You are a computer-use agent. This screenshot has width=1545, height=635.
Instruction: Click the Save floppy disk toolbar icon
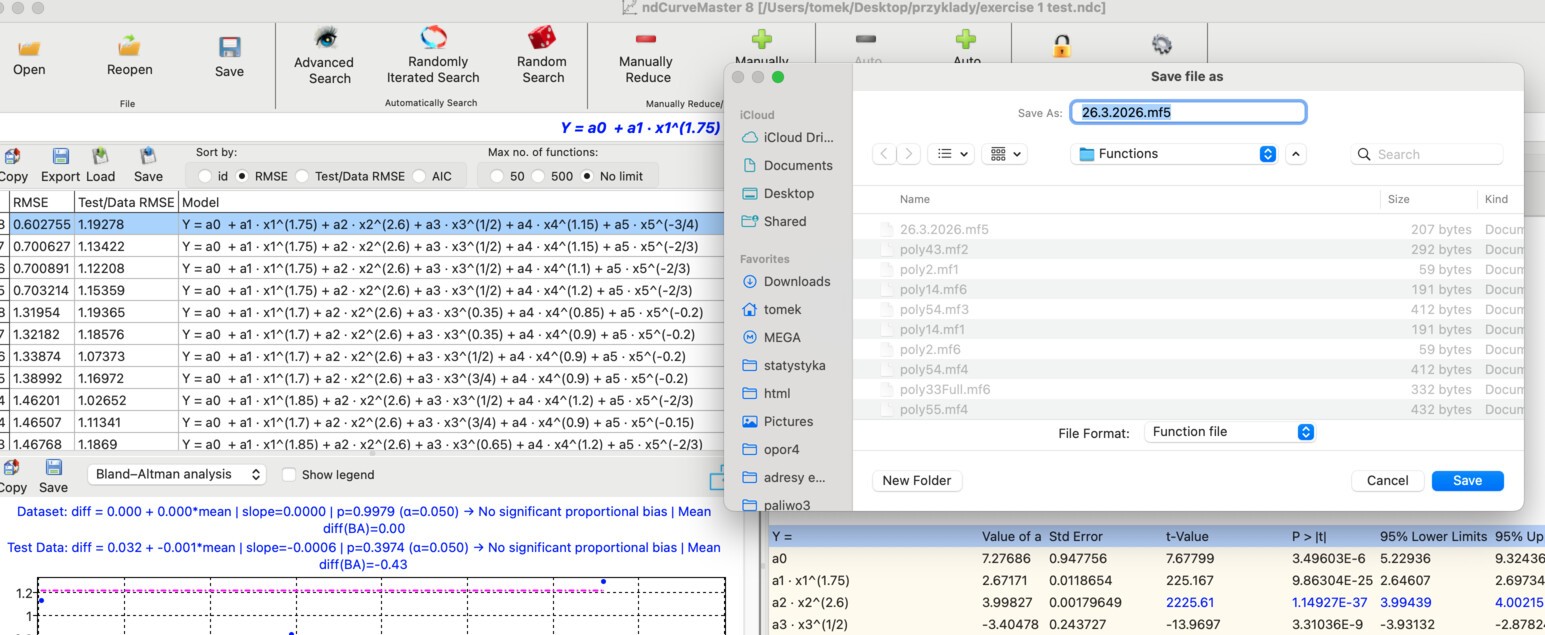click(229, 48)
